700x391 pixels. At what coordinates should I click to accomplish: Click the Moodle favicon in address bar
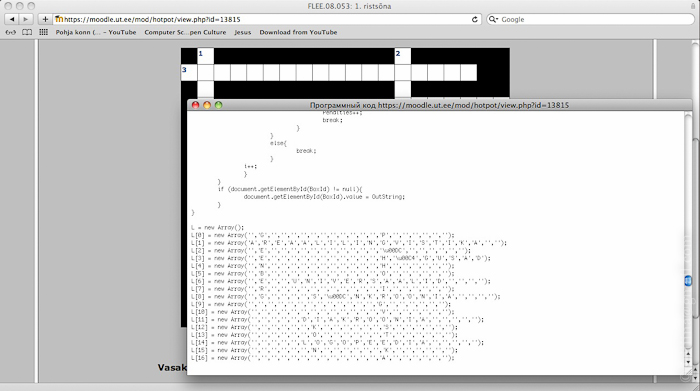(x=59, y=19)
